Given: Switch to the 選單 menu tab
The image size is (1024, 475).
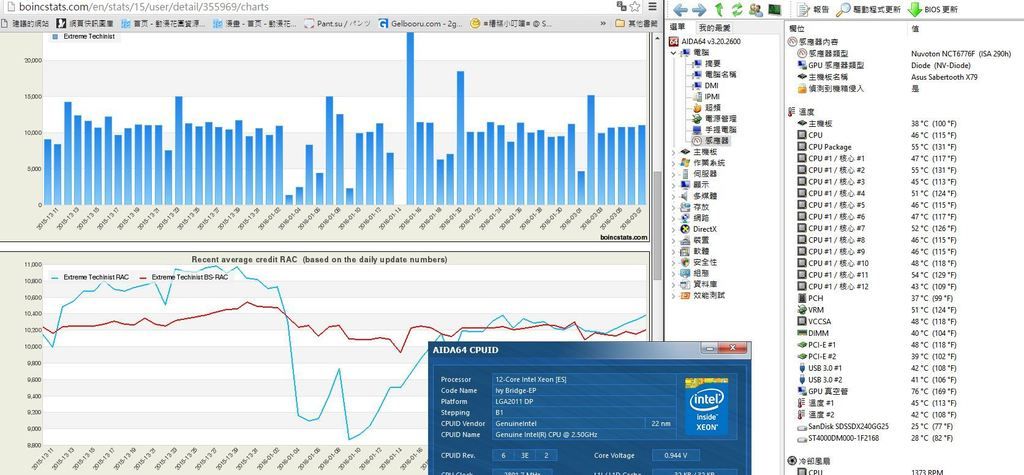Looking at the screenshot, I should [x=679, y=28].
